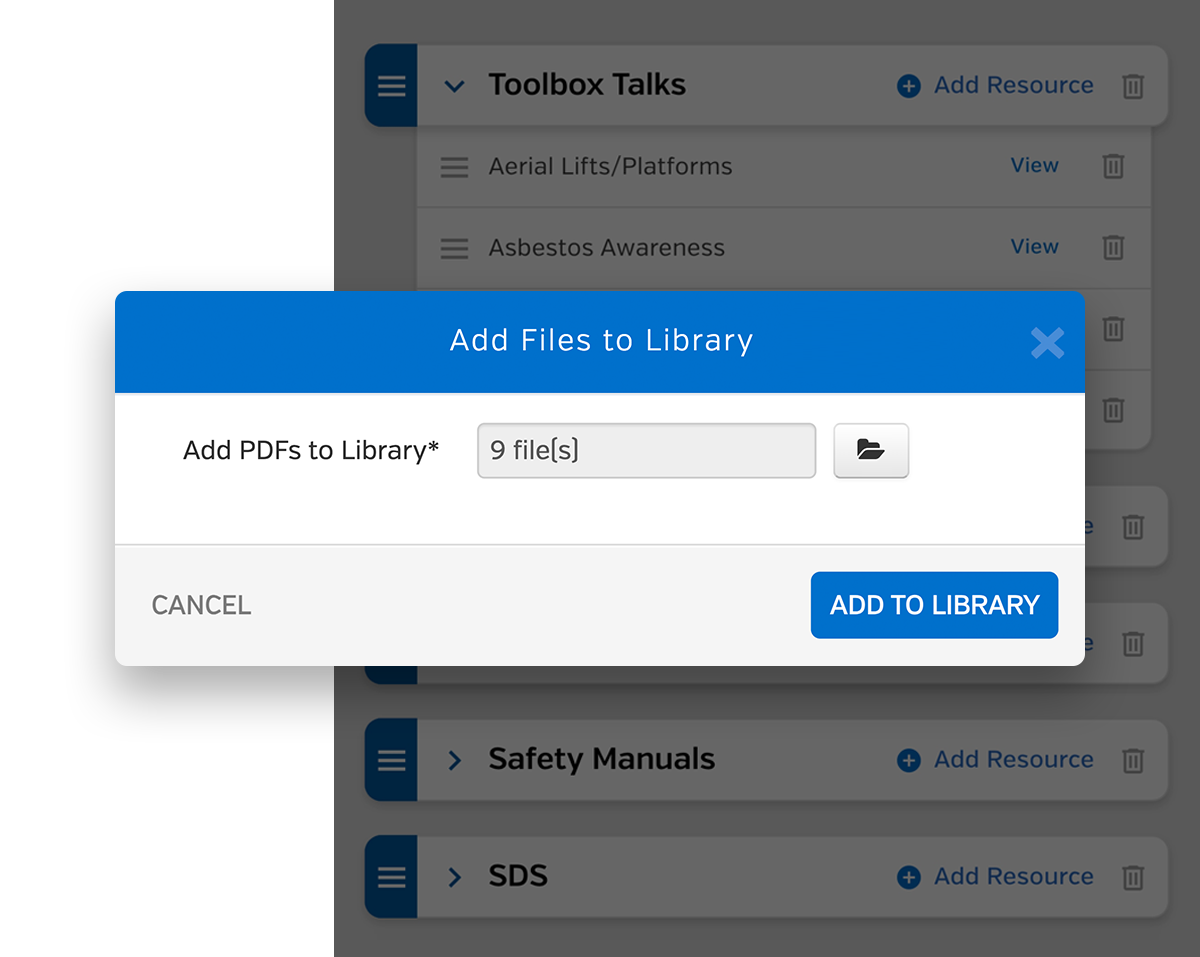Click CANCEL in the dialog
Image resolution: width=1200 pixels, height=957 pixels.
(x=201, y=605)
